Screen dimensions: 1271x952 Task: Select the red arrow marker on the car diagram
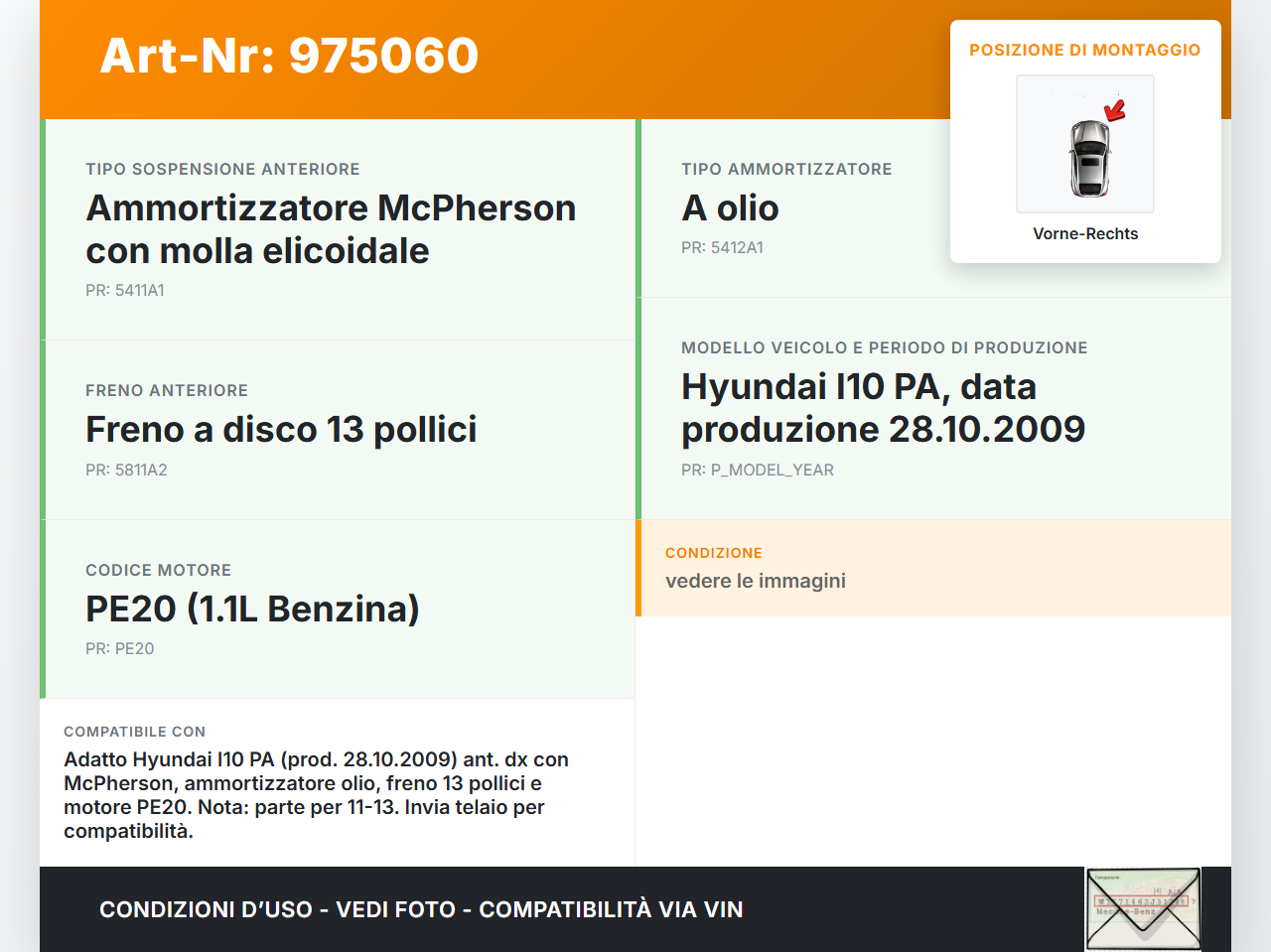click(1114, 111)
